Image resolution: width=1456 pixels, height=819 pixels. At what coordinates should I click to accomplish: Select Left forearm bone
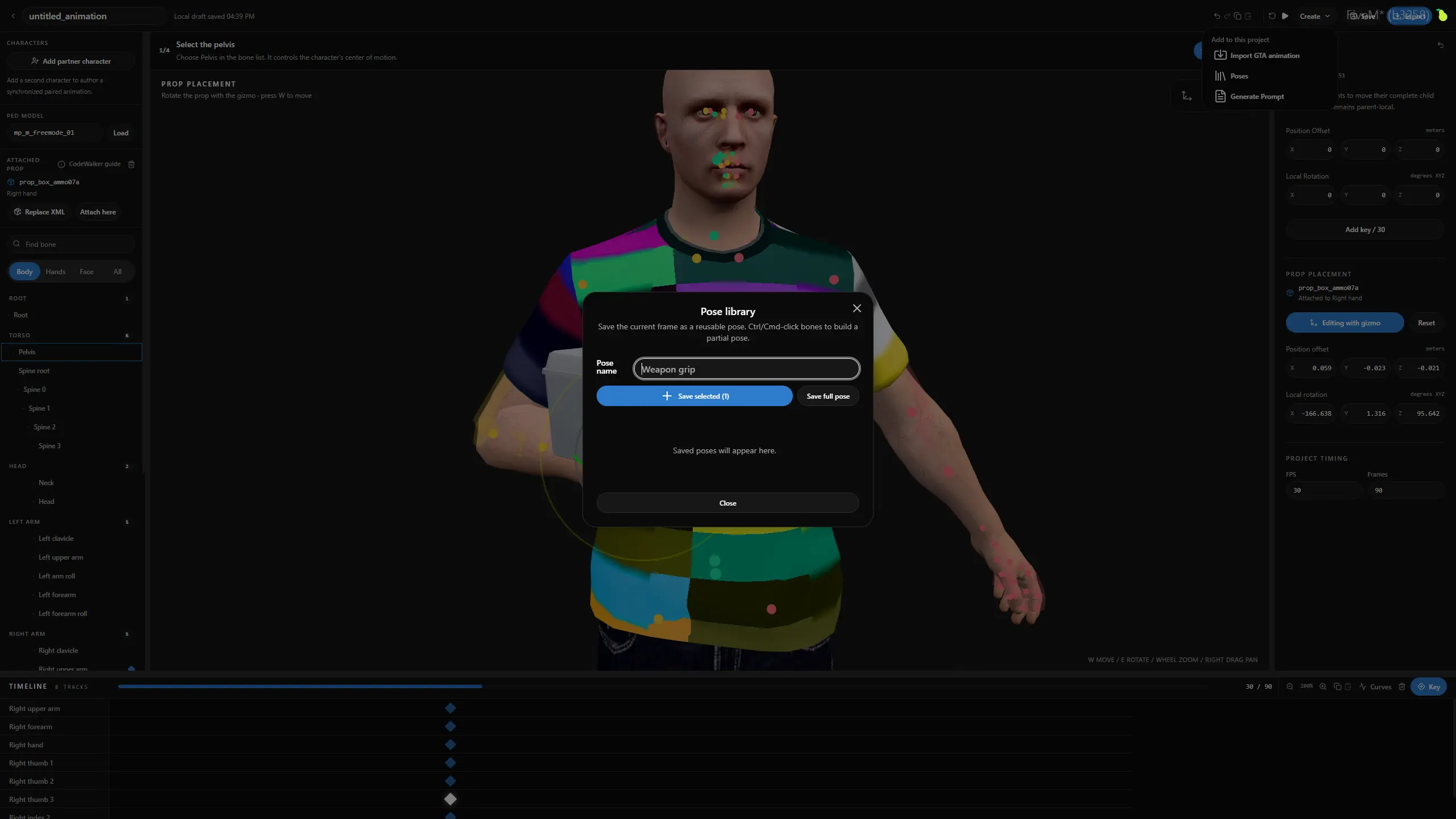57,594
